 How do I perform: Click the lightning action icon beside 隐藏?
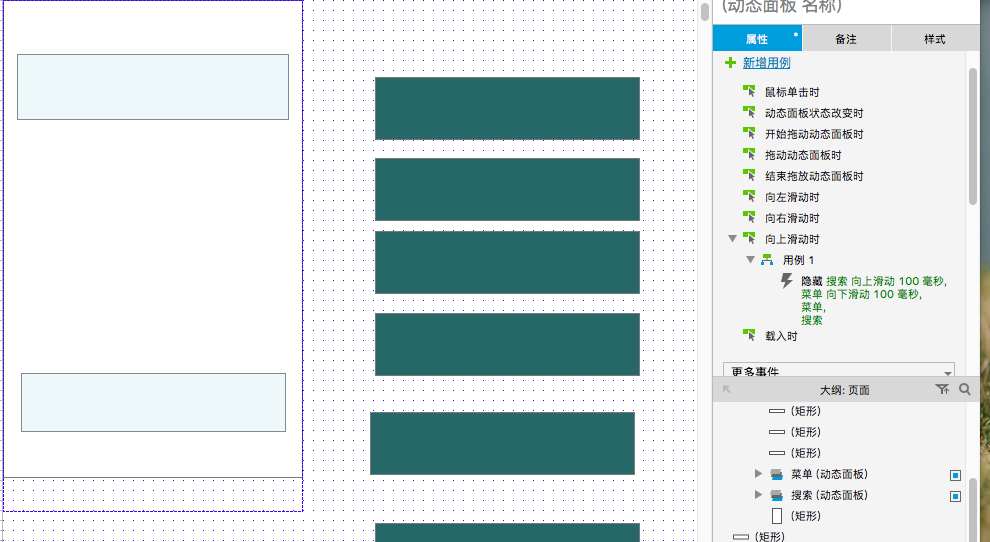click(x=787, y=282)
